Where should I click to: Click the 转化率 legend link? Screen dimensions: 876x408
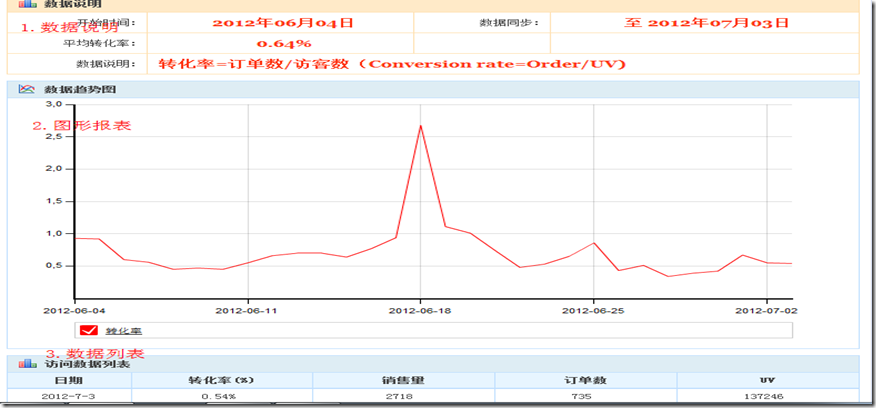click(x=123, y=331)
